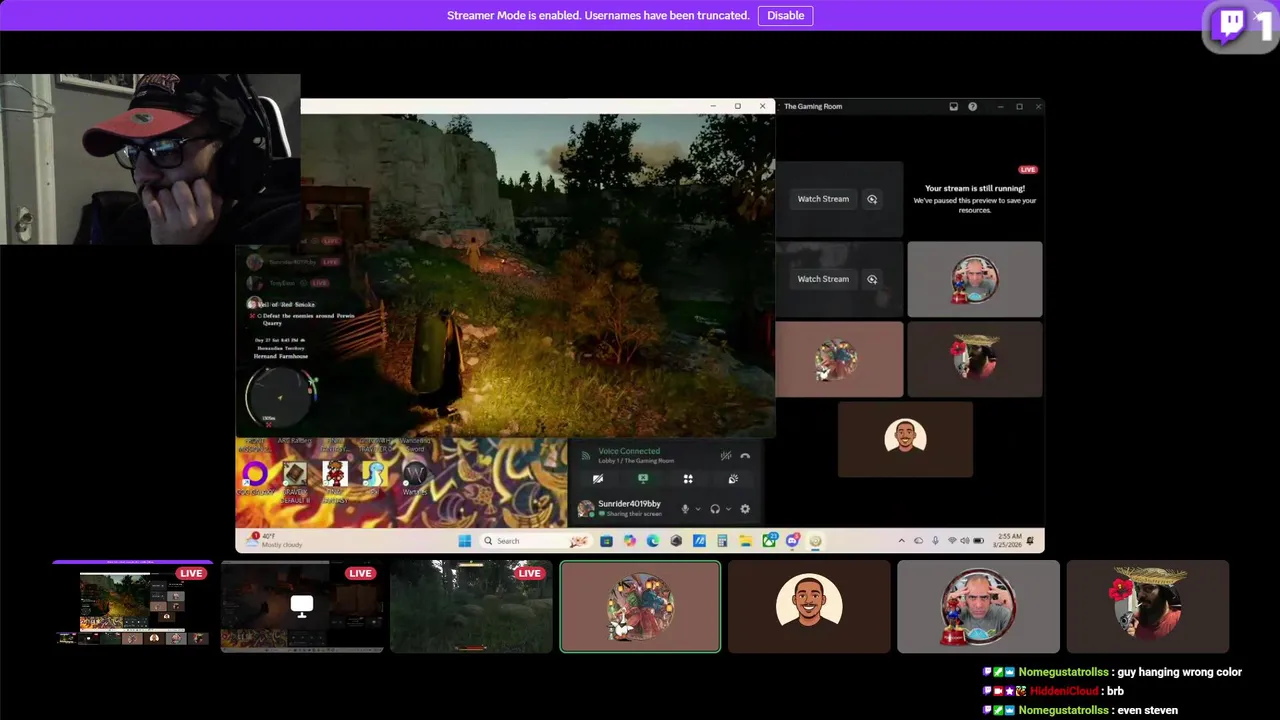This screenshot has height=720, width=1280.
Task: Open the inbox icon in The Gaming Room window
Action: [953, 106]
